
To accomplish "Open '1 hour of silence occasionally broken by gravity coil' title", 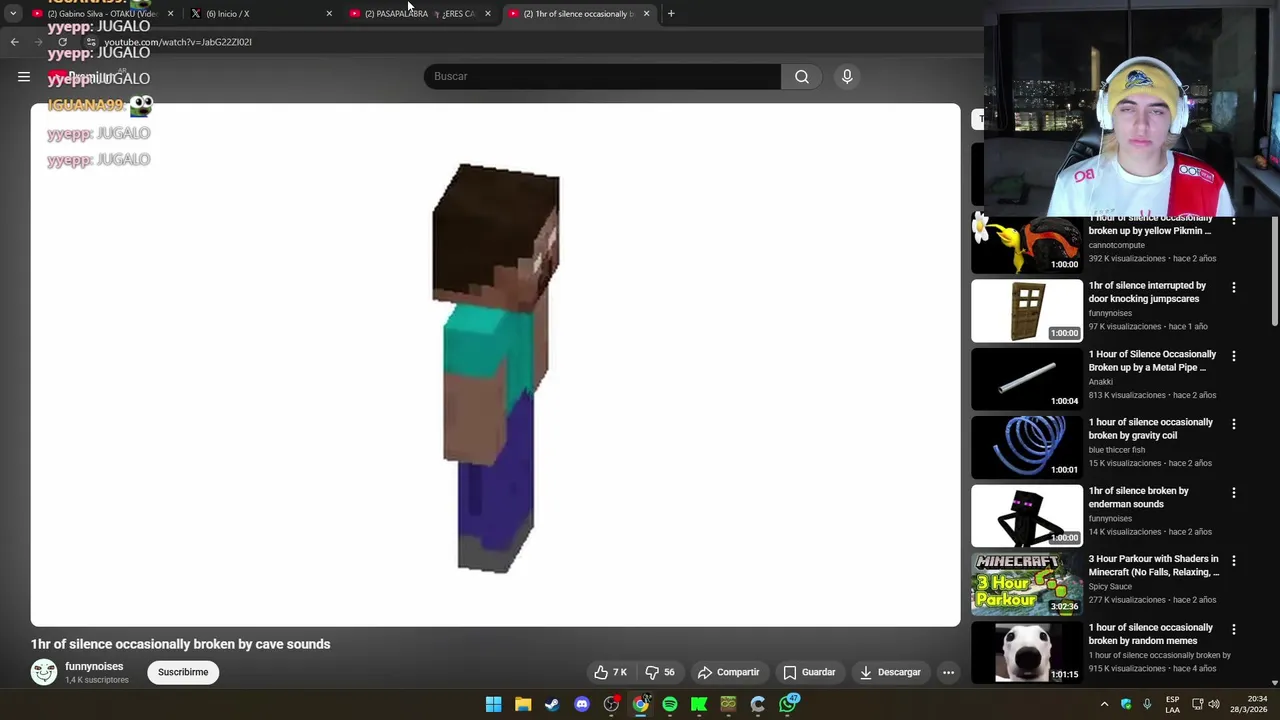I will (1150, 429).
